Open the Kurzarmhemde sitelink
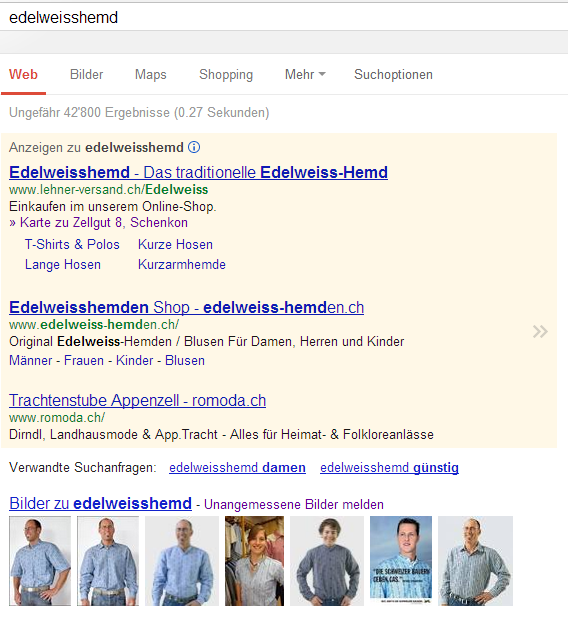Screen dimensions: 568x627 (x=182, y=264)
